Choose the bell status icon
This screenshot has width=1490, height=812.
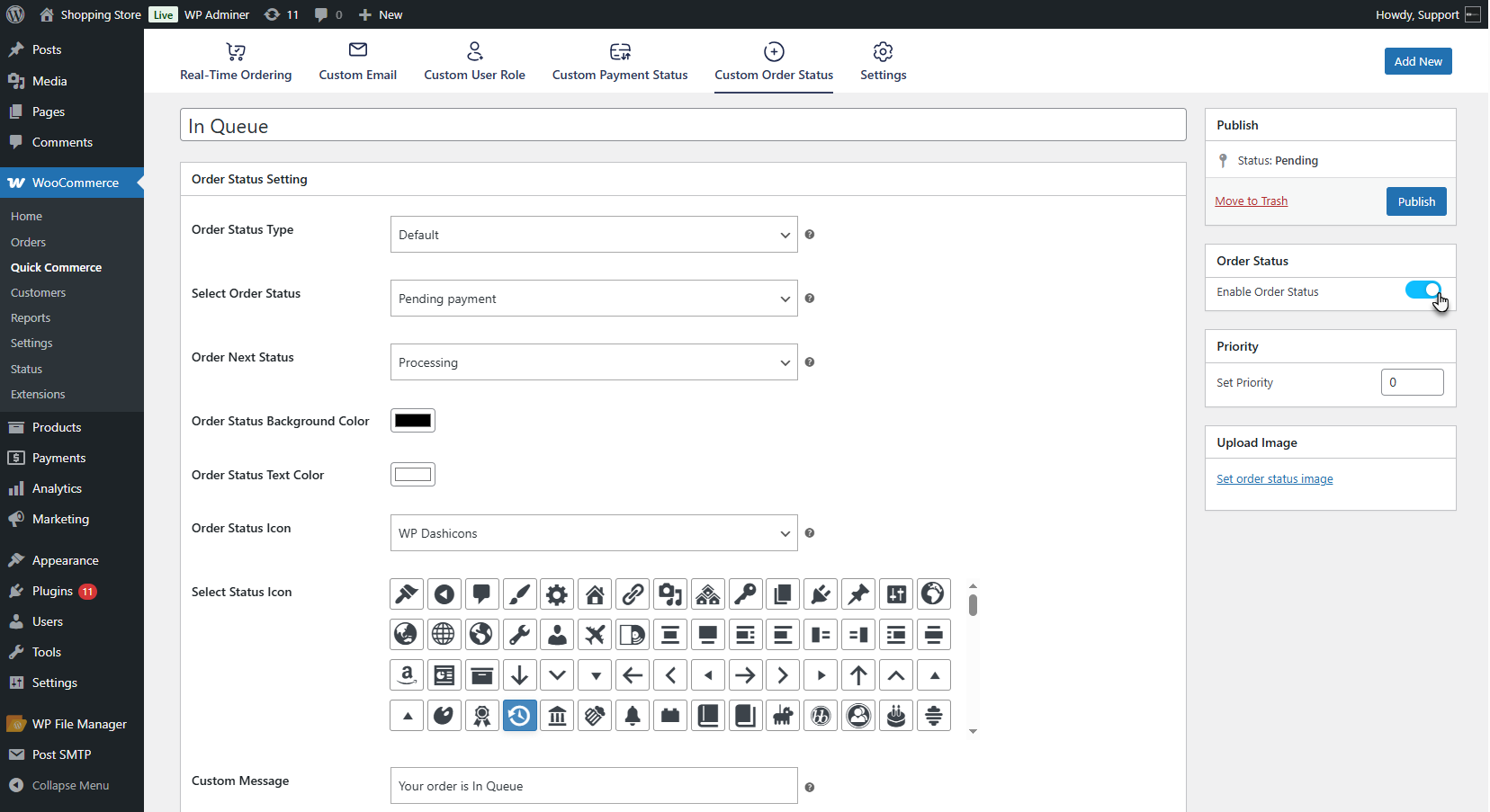pyautogui.click(x=633, y=716)
